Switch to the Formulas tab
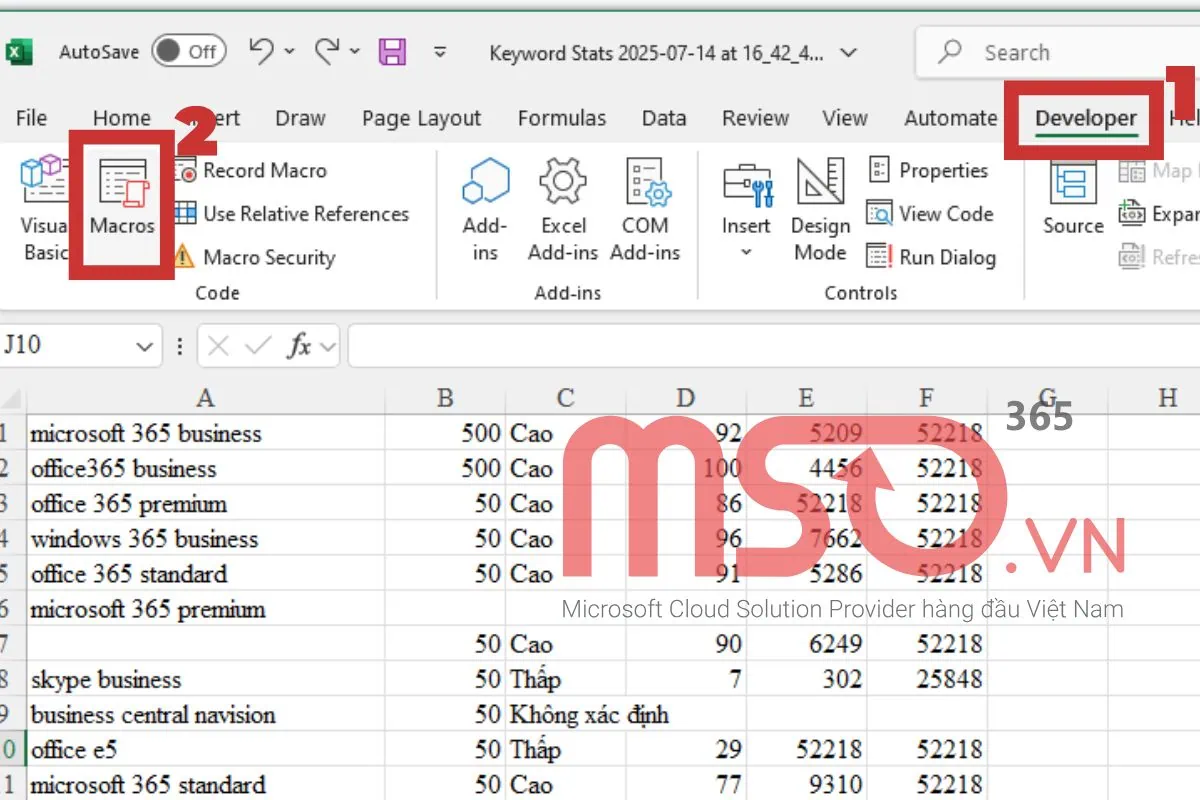The width and height of the screenshot is (1200, 800). click(561, 118)
